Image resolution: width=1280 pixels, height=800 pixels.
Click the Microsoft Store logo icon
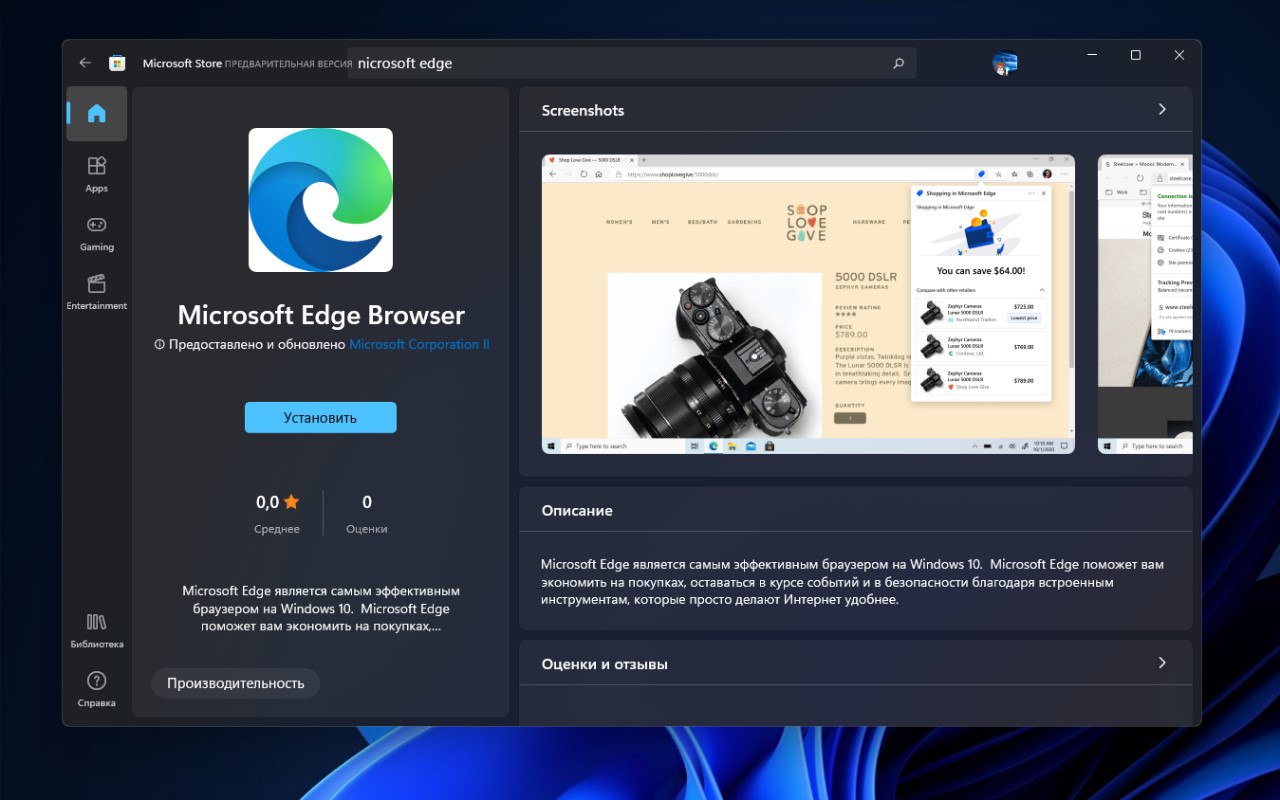(117, 63)
